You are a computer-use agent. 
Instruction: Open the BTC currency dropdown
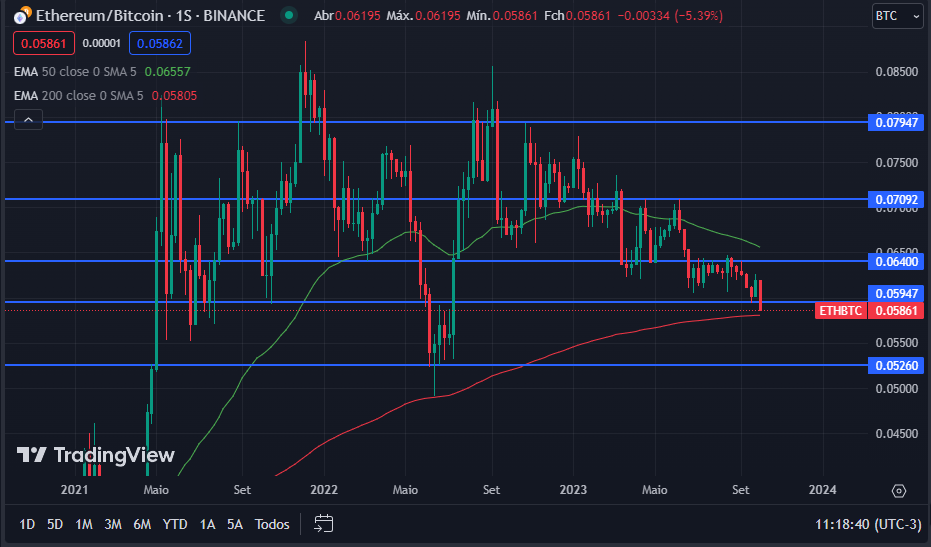(898, 16)
